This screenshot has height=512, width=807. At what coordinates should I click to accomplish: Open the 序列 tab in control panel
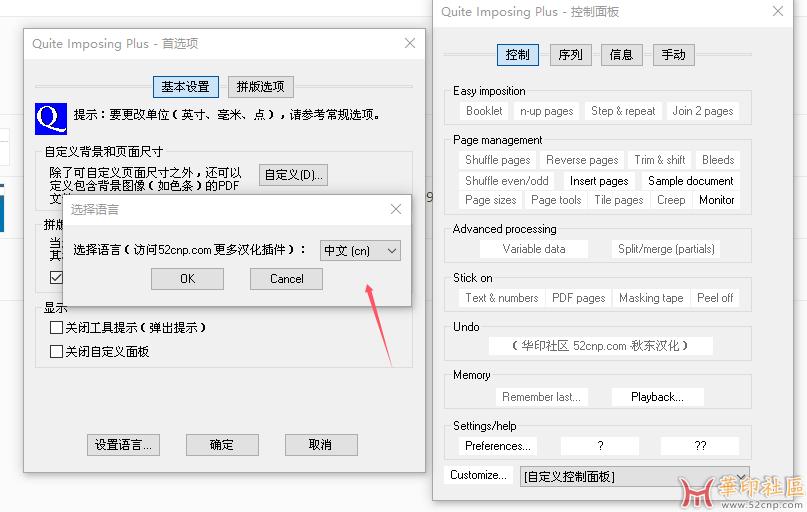pyautogui.click(x=570, y=55)
